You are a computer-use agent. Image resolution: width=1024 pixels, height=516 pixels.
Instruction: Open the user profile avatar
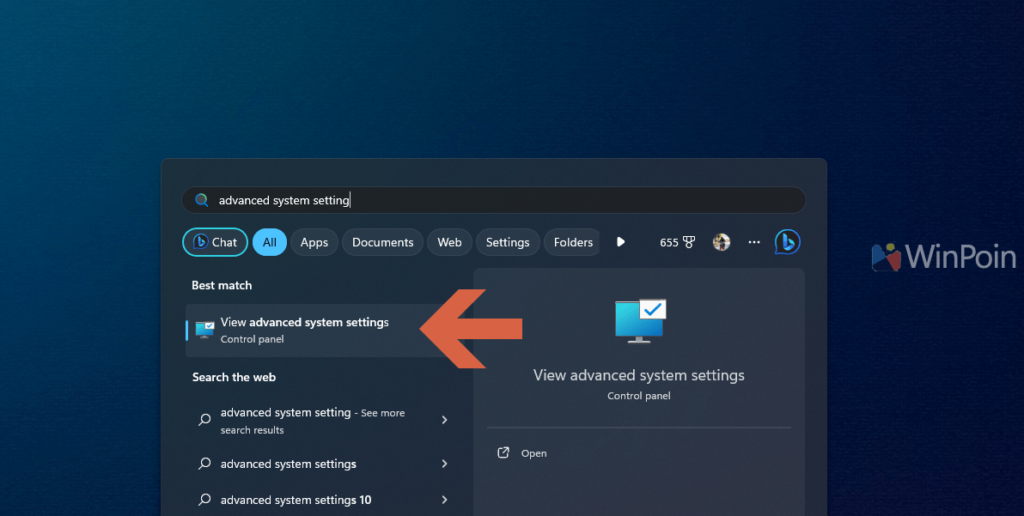click(x=721, y=242)
